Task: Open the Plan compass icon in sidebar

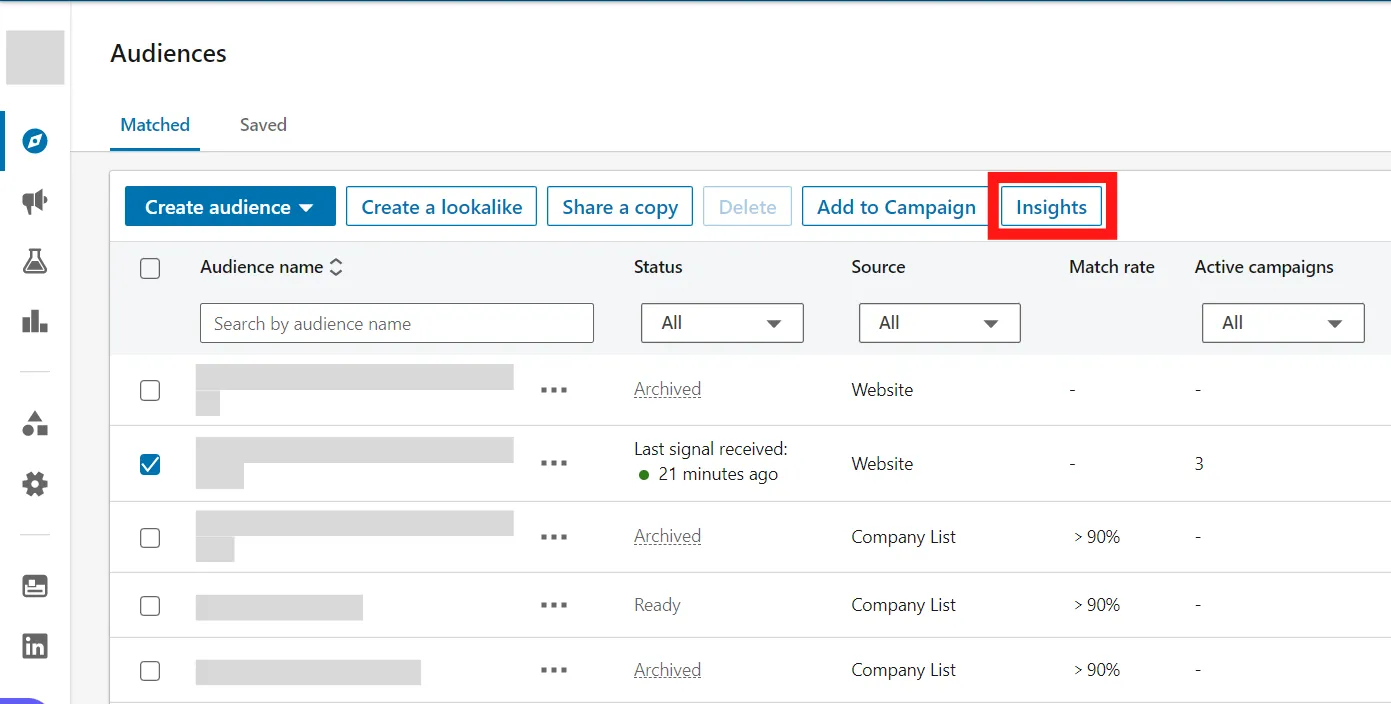Action: 33,141
